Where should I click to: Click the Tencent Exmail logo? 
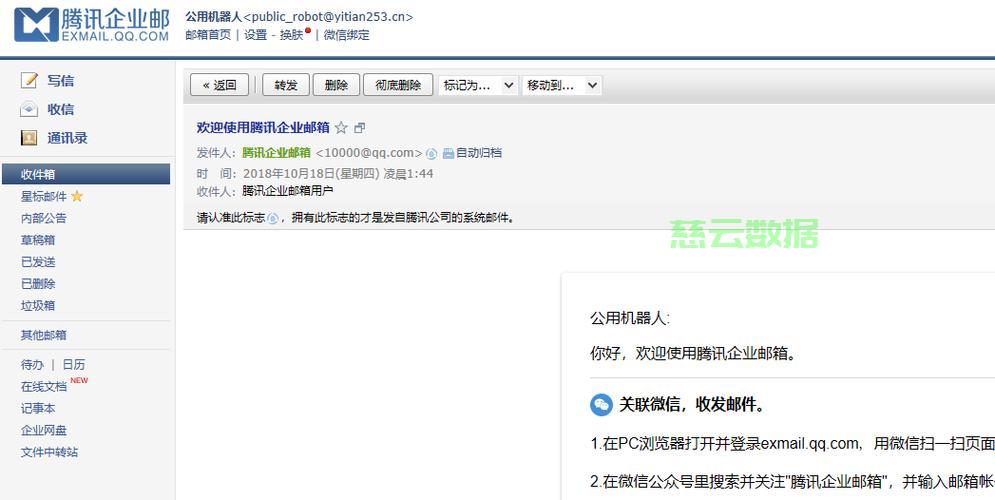92,25
